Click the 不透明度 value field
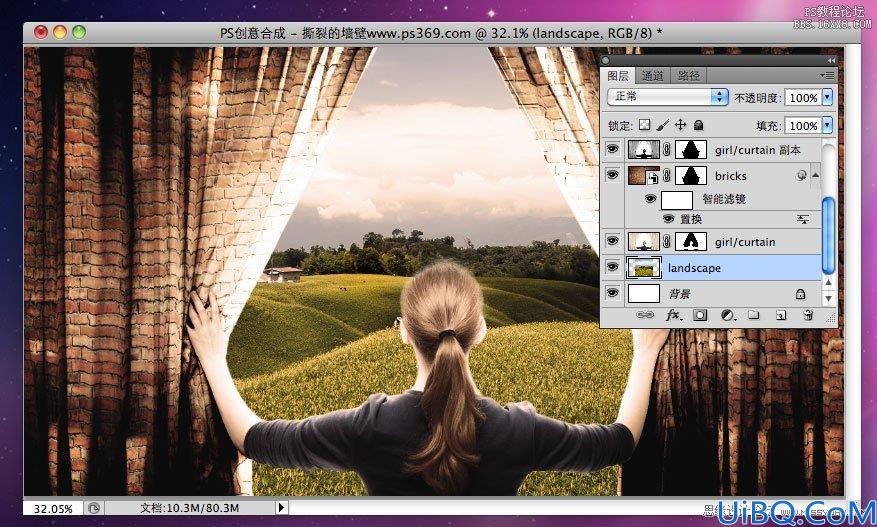Screen dimensions: 877x527 pos(803,98)
